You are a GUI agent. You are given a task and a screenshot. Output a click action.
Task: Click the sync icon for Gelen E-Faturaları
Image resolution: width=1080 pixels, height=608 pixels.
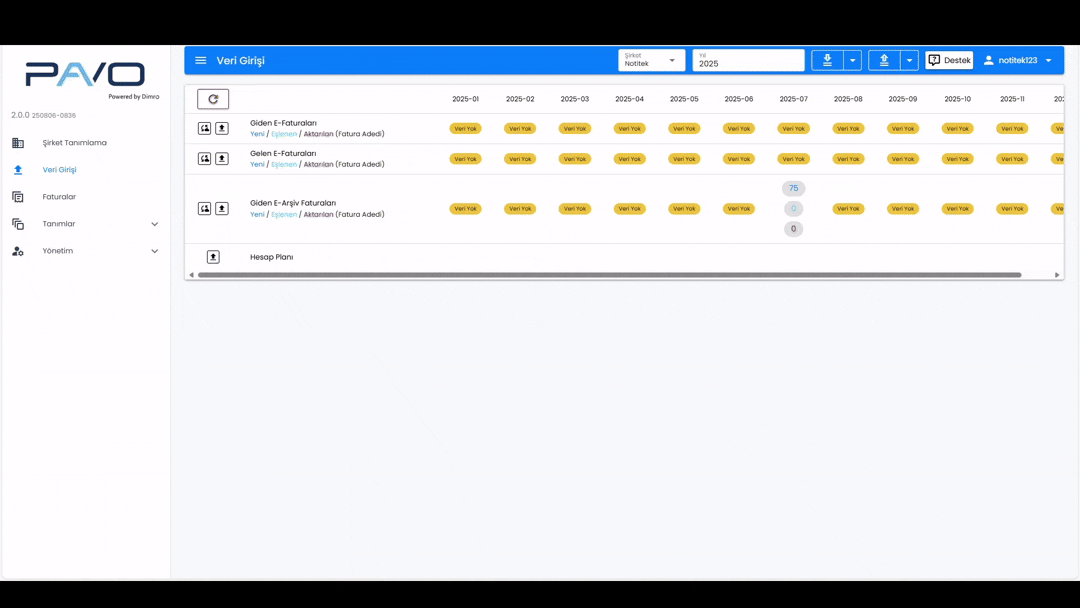pyautogui.click(x=205, y=159)
